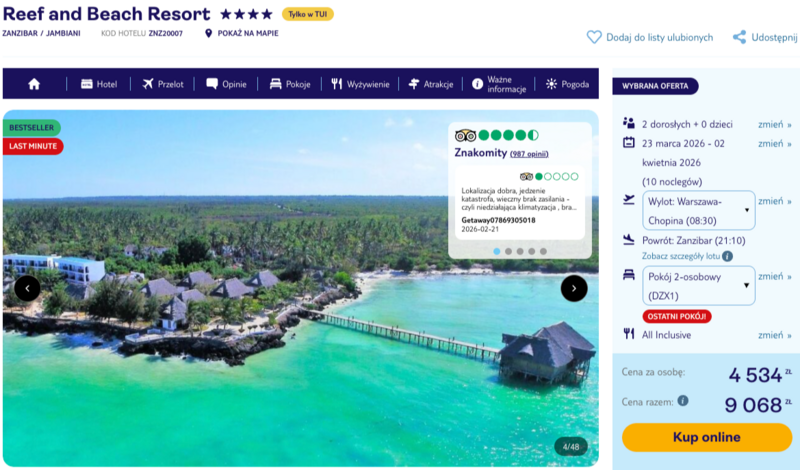Click the Kup online button
This screenshot has width=800, height=470.
pyautogui.click(x=706, y=437)
